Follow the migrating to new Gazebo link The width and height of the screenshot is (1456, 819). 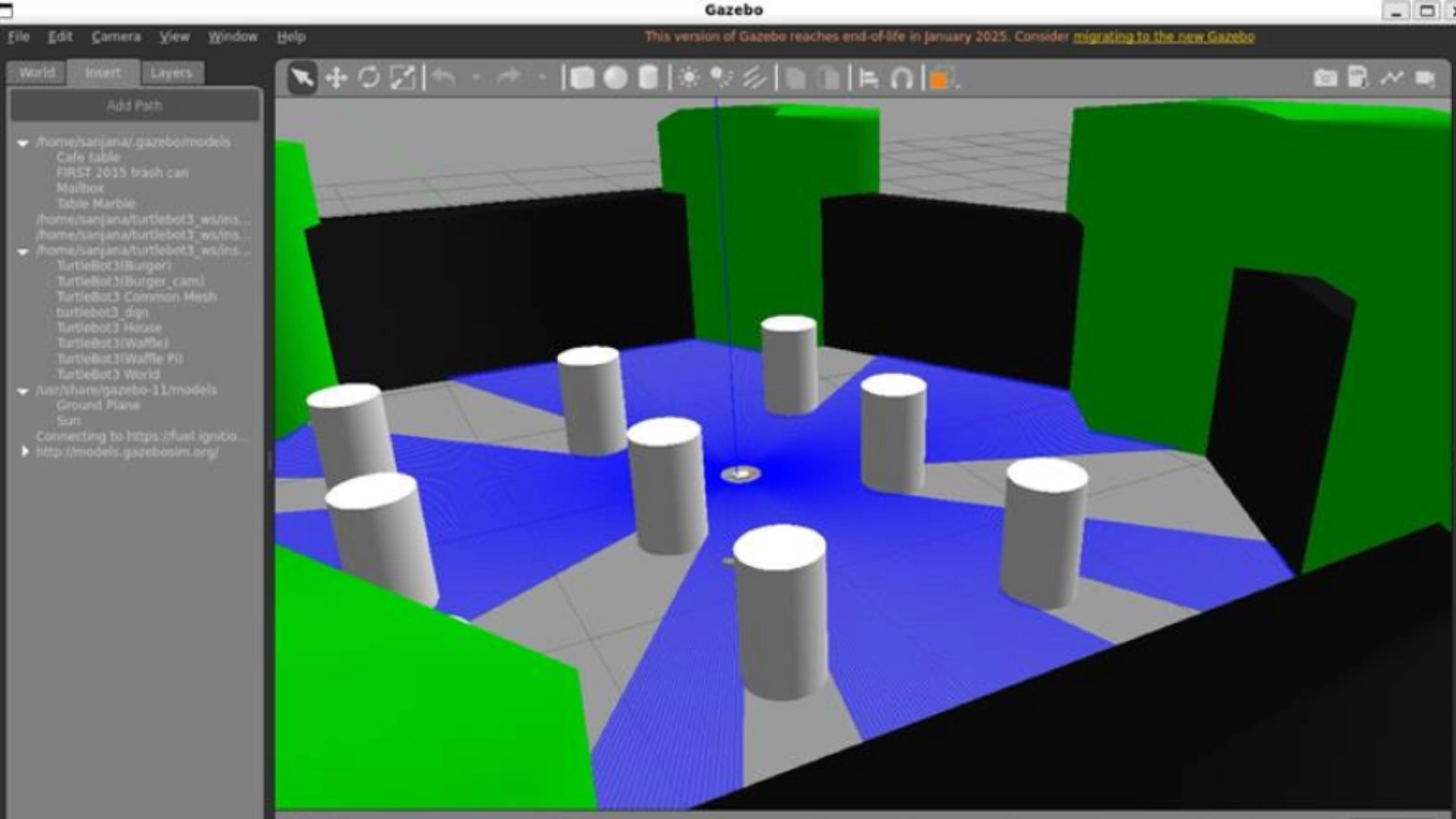1163,36
